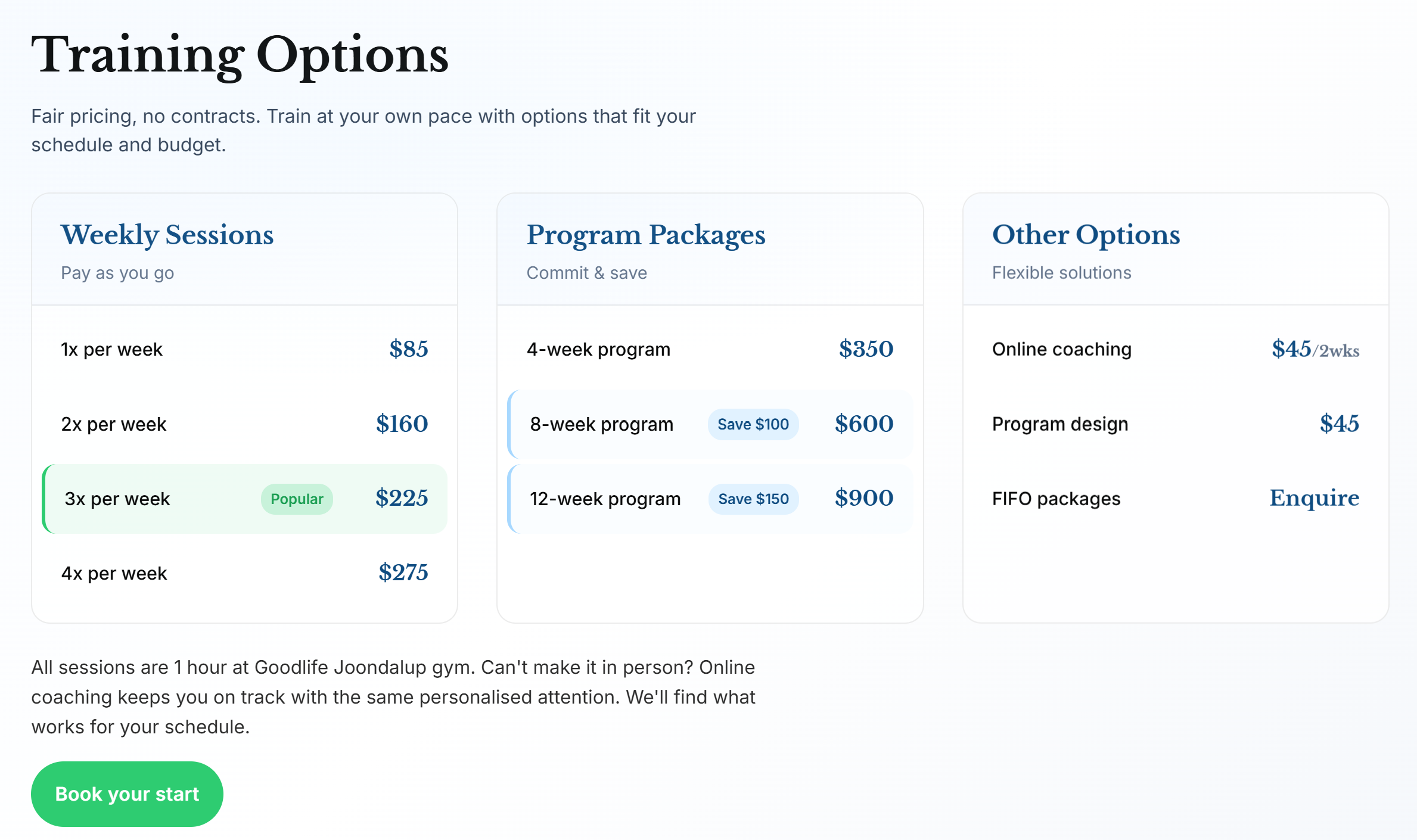The image size is (1417, 840).
Task: Click the Program Packages card heading
Action: tap(645, 235)
